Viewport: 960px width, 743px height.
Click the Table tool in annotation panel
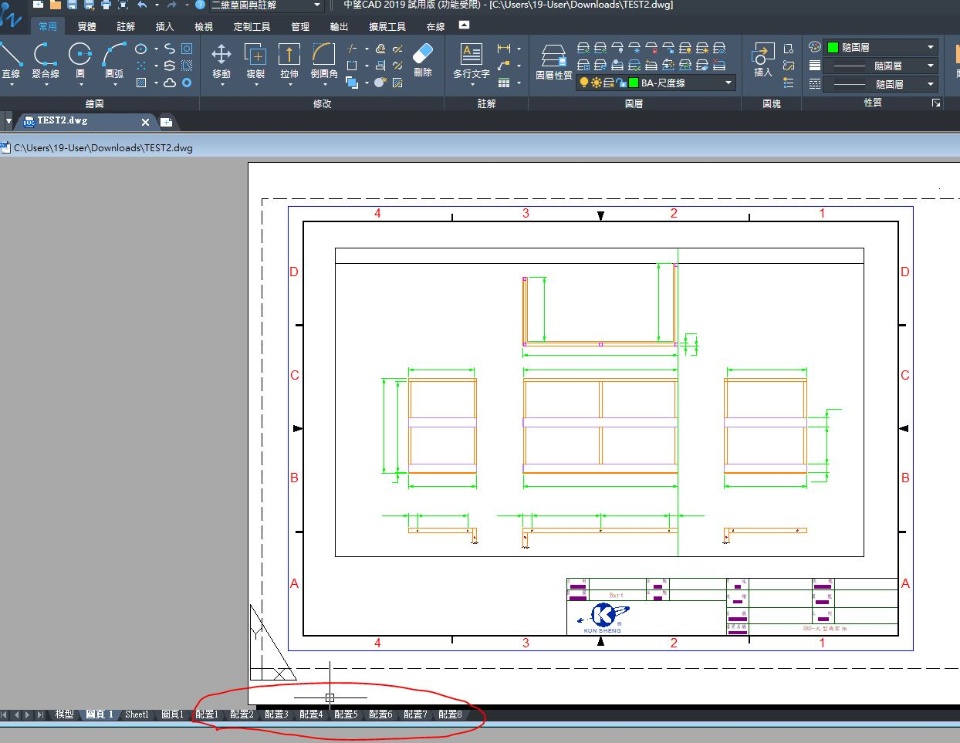[x=504, y=82]
